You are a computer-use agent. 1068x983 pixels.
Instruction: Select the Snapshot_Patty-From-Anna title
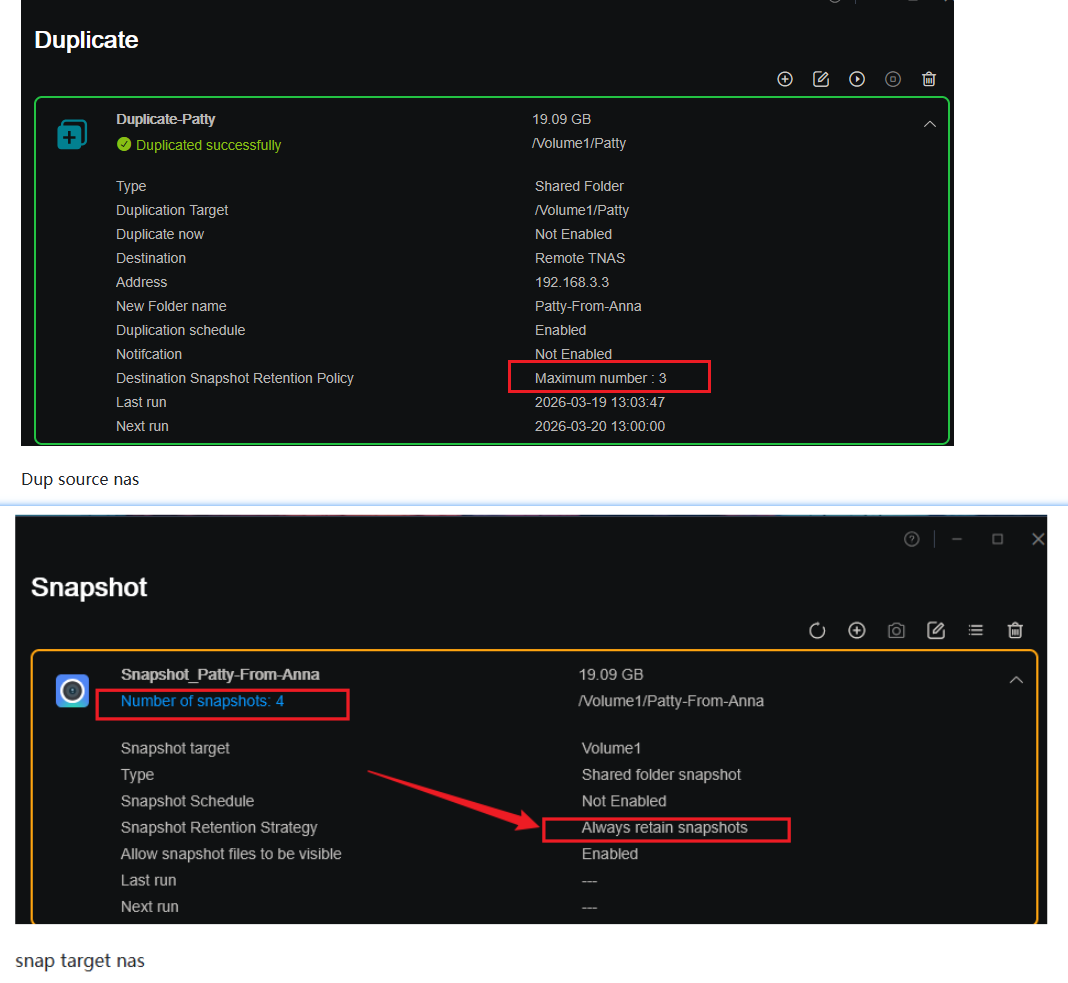(x=220, y=674)
